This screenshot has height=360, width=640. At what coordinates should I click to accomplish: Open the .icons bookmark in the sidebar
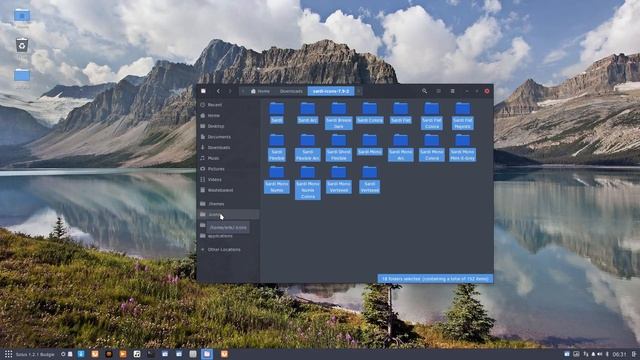click(228, 214)
